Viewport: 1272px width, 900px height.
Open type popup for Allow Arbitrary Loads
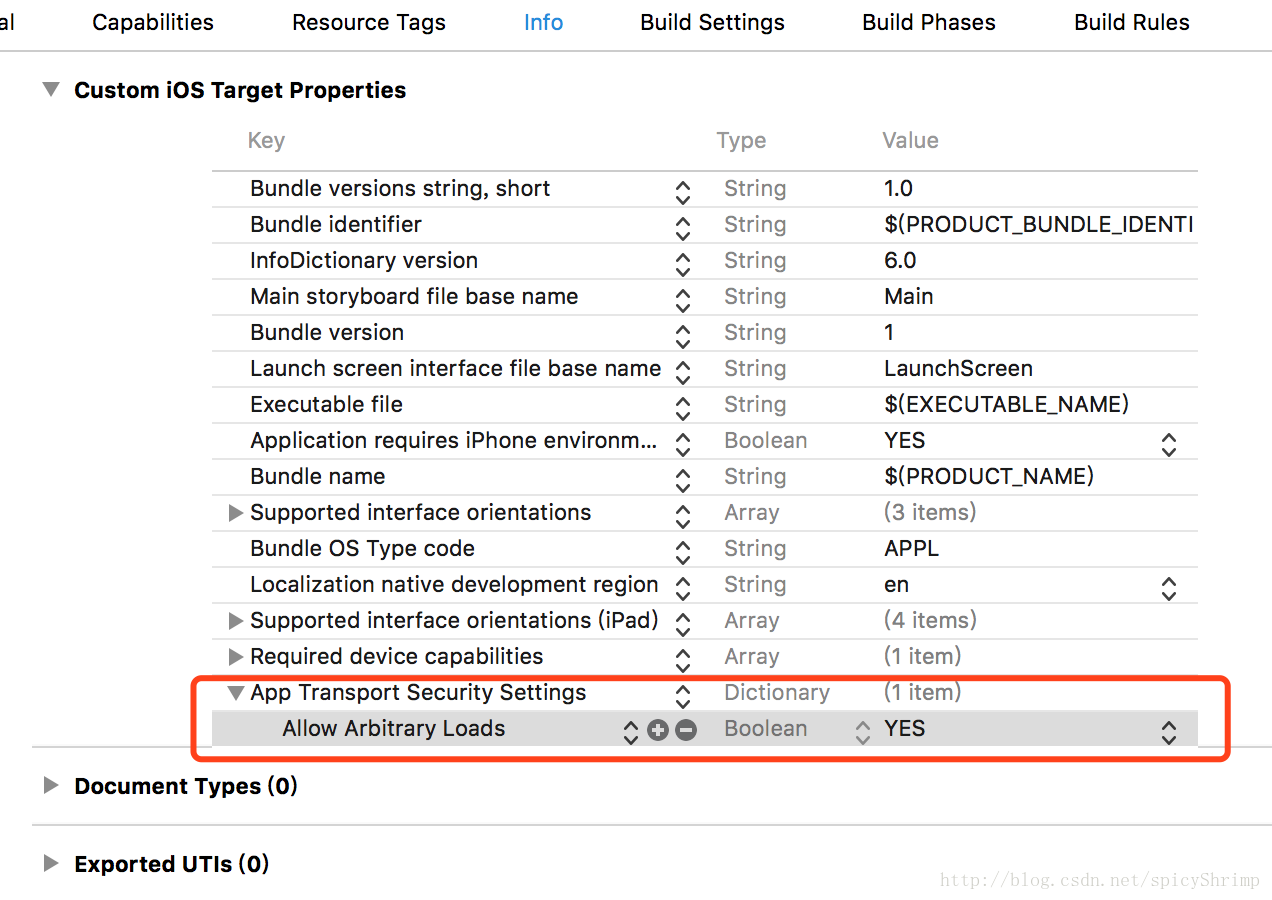click(x=863, y=731)
